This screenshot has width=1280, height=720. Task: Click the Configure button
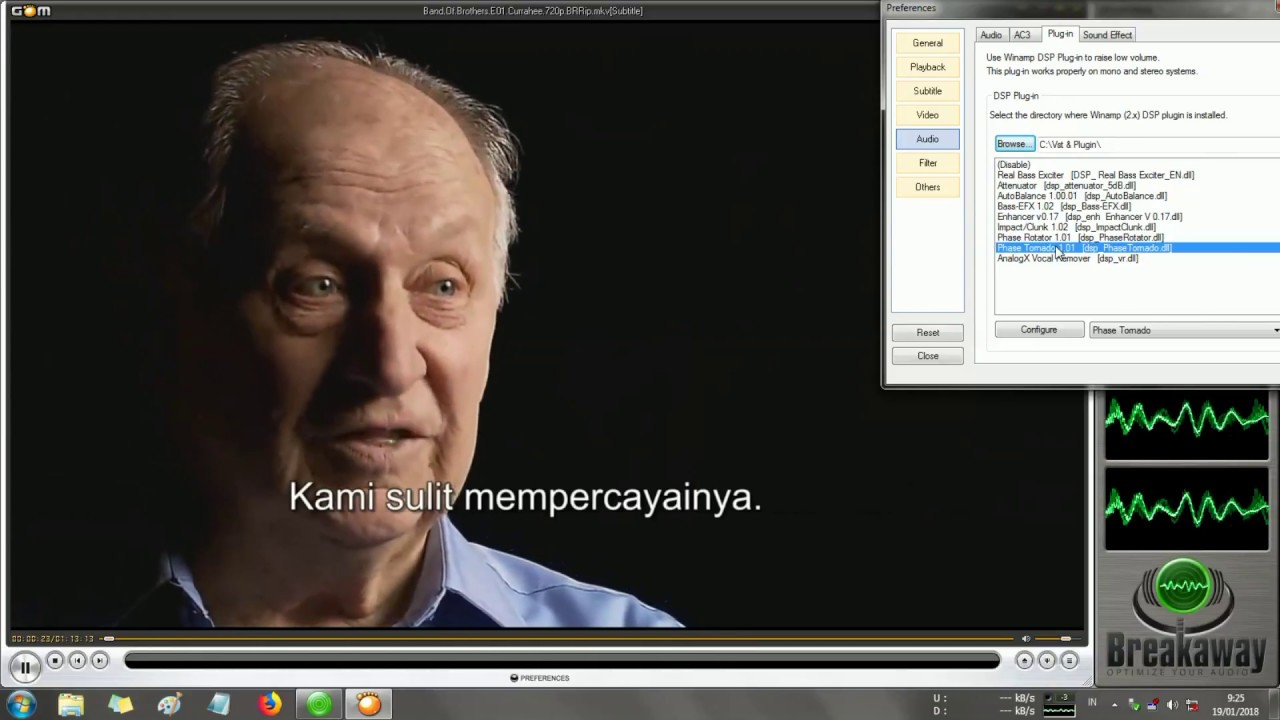tap(1039, 330)
